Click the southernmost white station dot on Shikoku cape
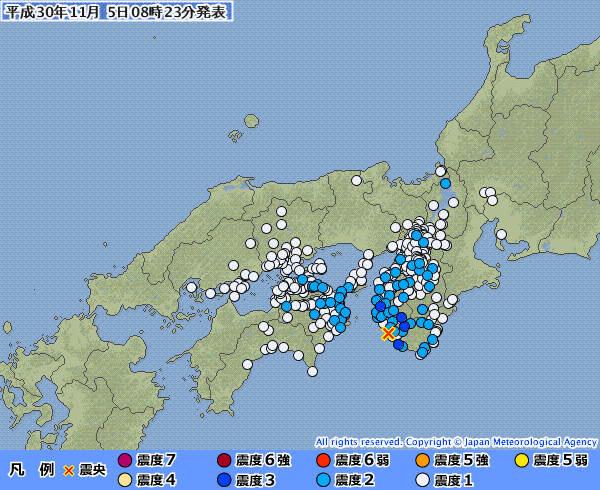The width and height of the screenshot is (600, 490). [313, 371]
